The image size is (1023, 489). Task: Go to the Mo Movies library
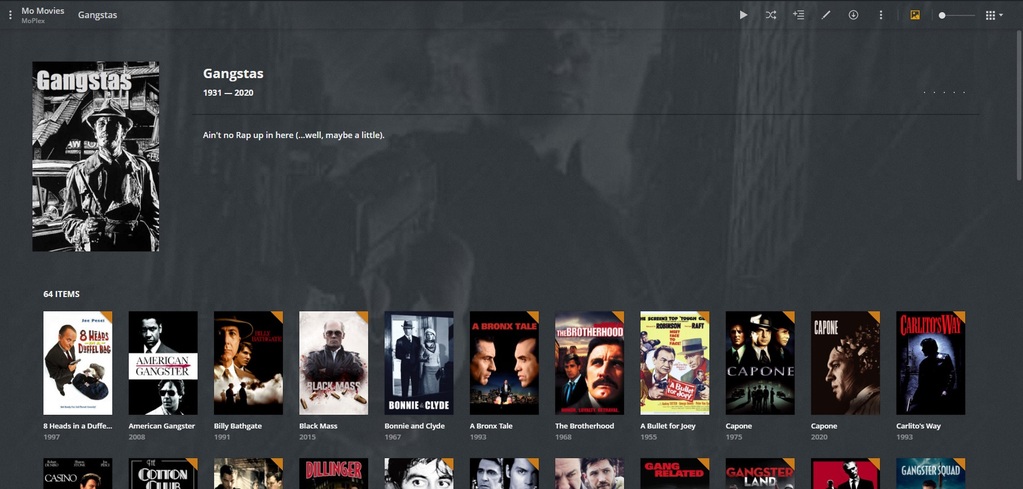pos(42,10)
